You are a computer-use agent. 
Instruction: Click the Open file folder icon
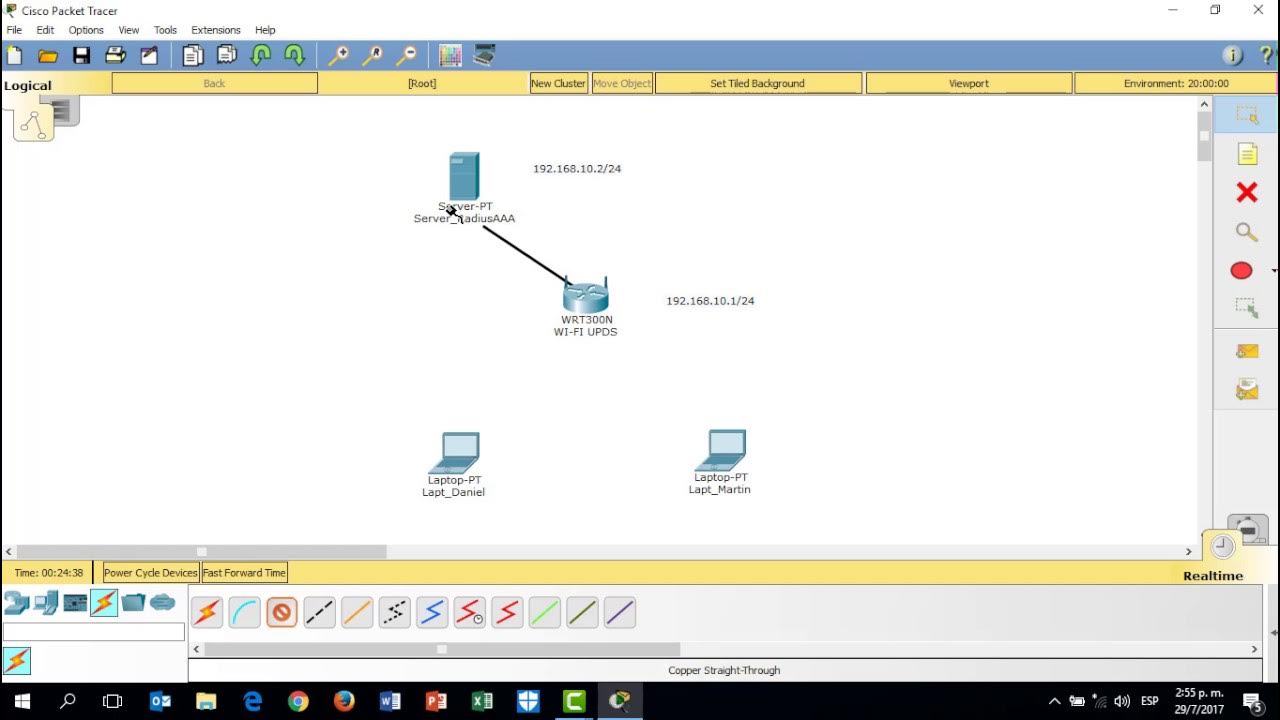[x=48, y=56]
